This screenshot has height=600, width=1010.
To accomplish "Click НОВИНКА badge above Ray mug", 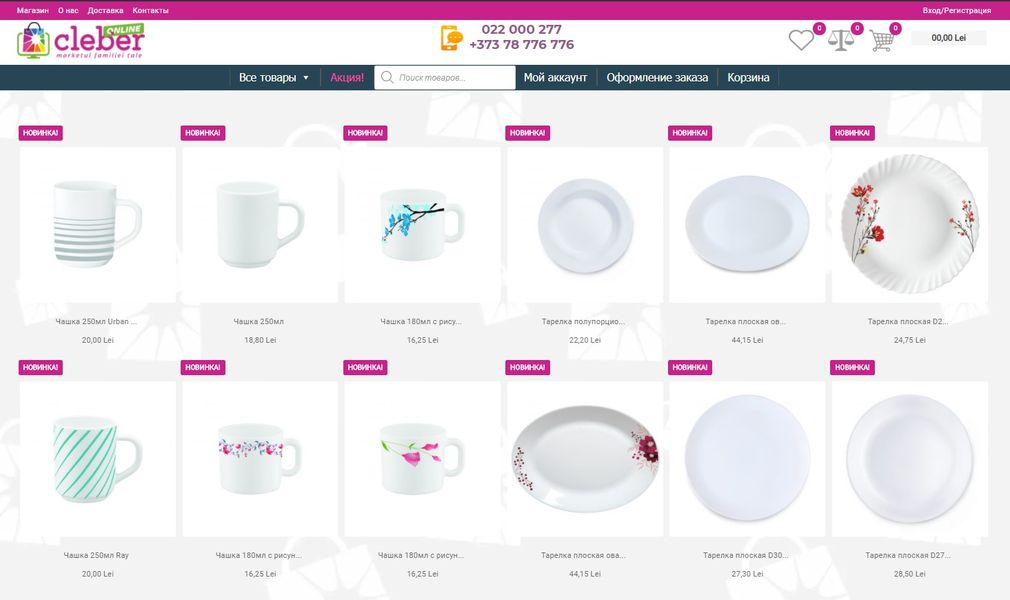I will tap(41, 367).
